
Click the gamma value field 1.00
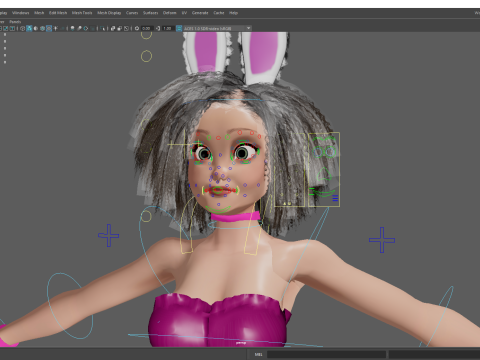coord(168,28)
